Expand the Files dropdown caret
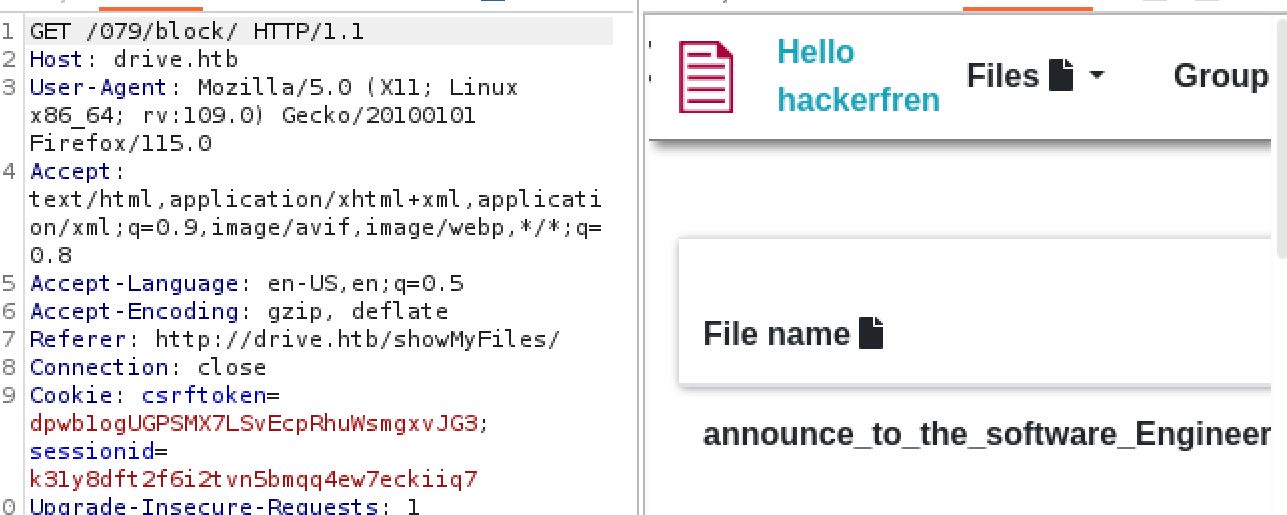This screenshot has height=515, width=1287. (1096, 76)
